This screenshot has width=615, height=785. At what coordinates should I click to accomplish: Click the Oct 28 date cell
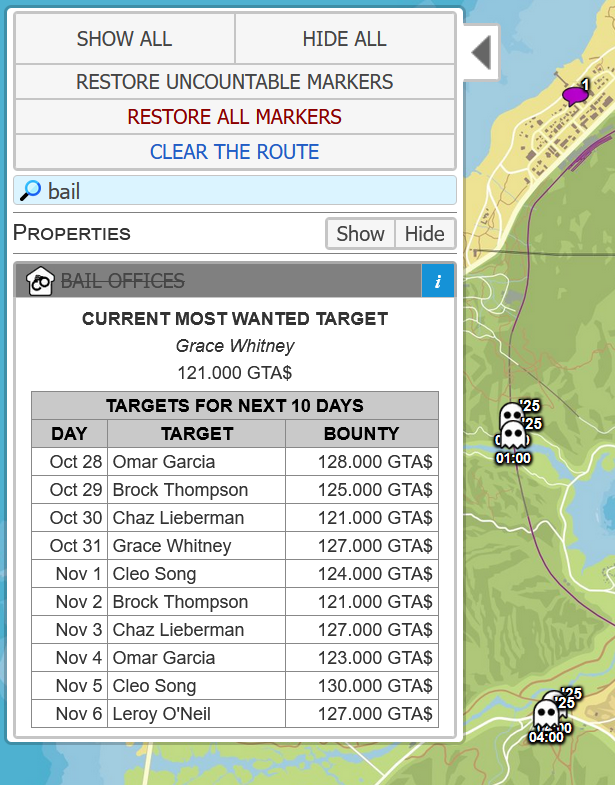click(x=70, y=462)
